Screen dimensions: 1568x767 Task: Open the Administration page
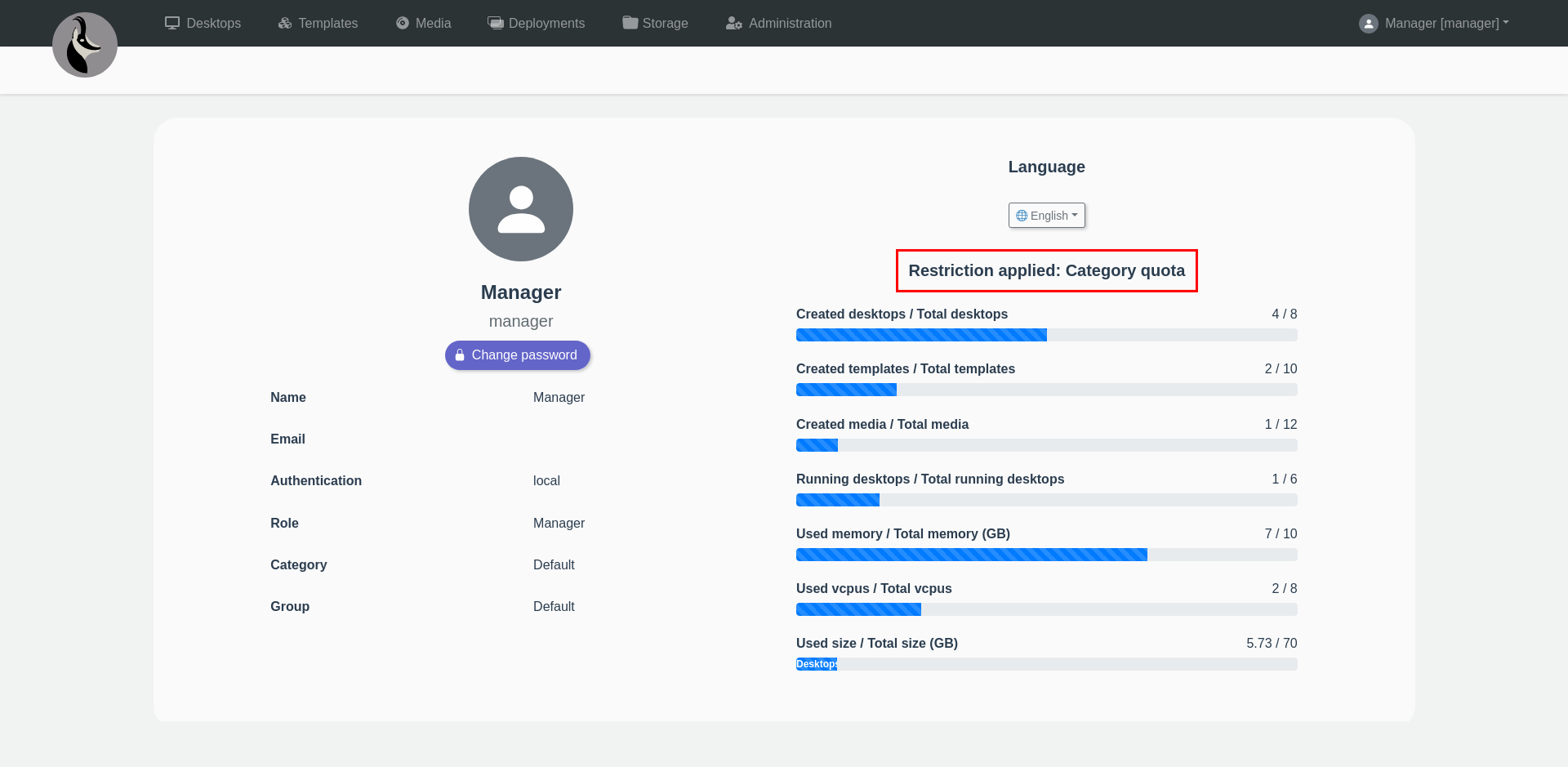coord(790,23)
